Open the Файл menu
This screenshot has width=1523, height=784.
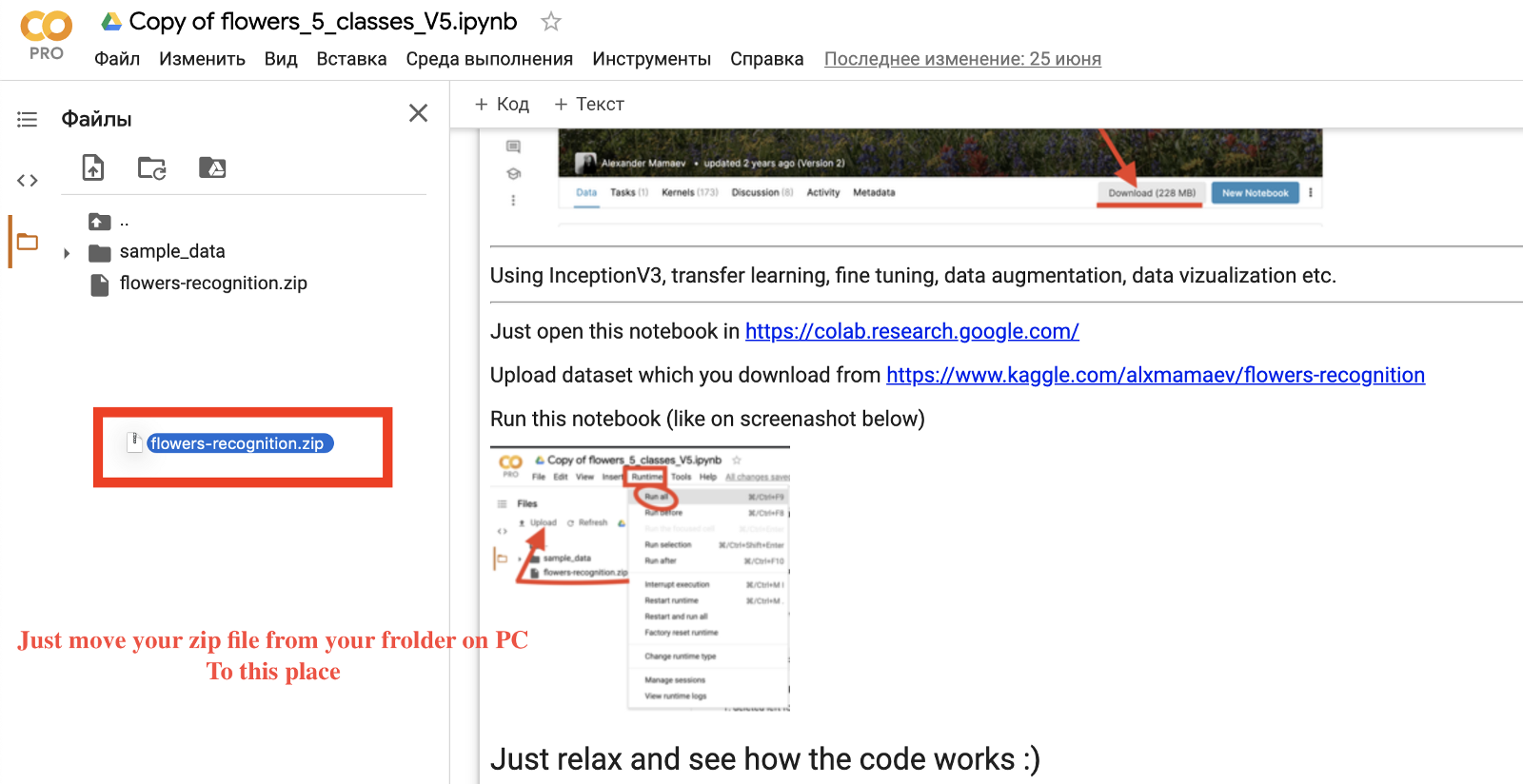(117, 59)
